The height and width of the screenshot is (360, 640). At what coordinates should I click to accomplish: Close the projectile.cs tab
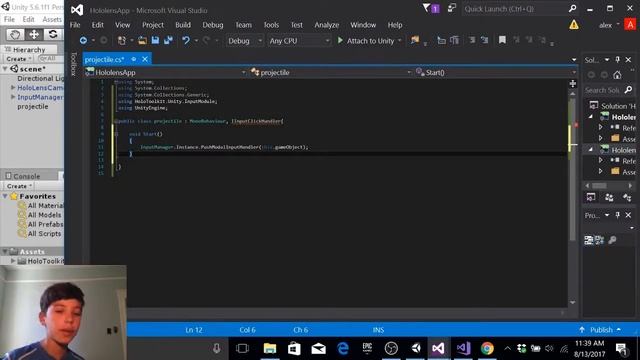[x=145, y=60]
